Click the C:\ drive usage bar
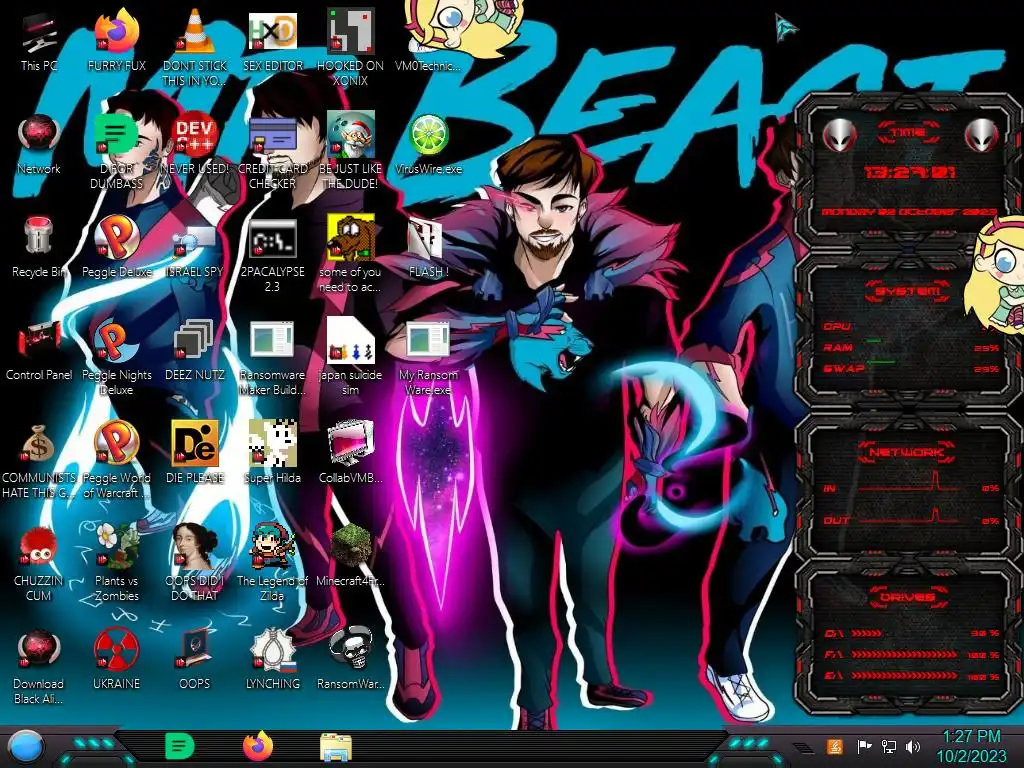 click(x=911, y=633)
